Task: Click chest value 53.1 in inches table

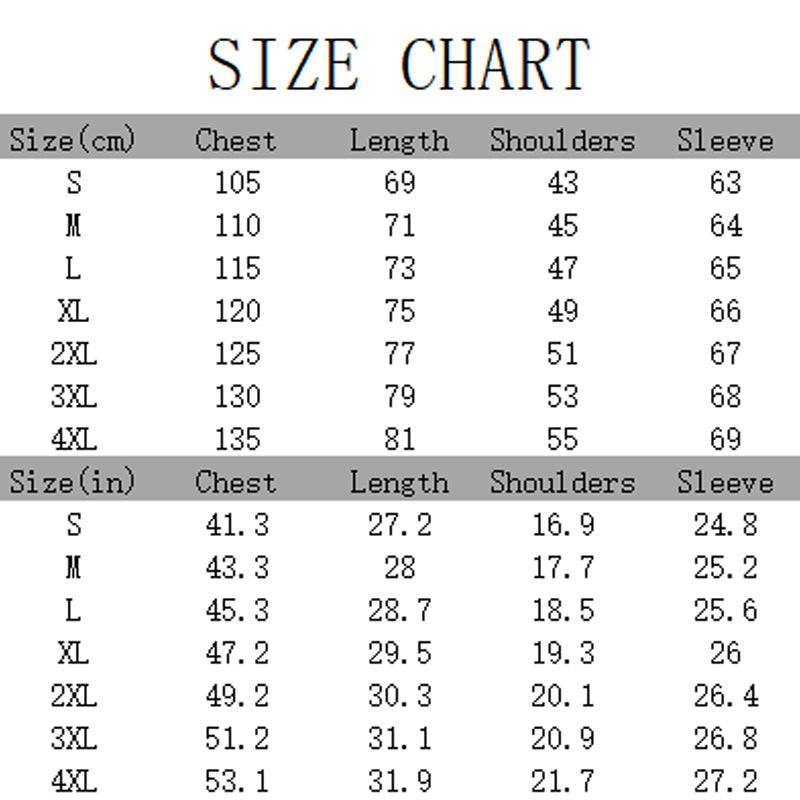Action: 237,780
